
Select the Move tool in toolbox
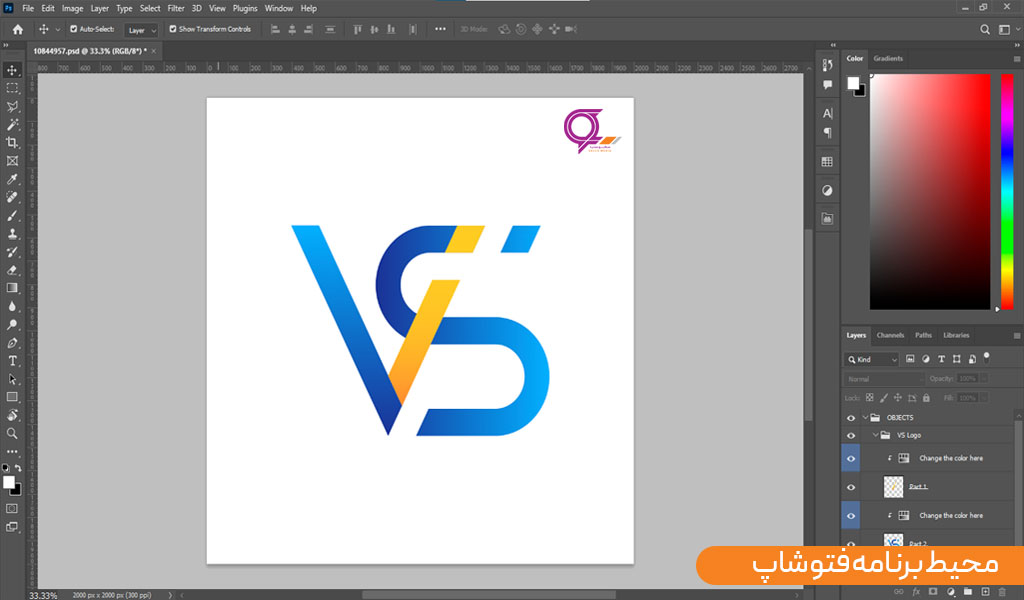pyautogui.click(x=12, y=70)
